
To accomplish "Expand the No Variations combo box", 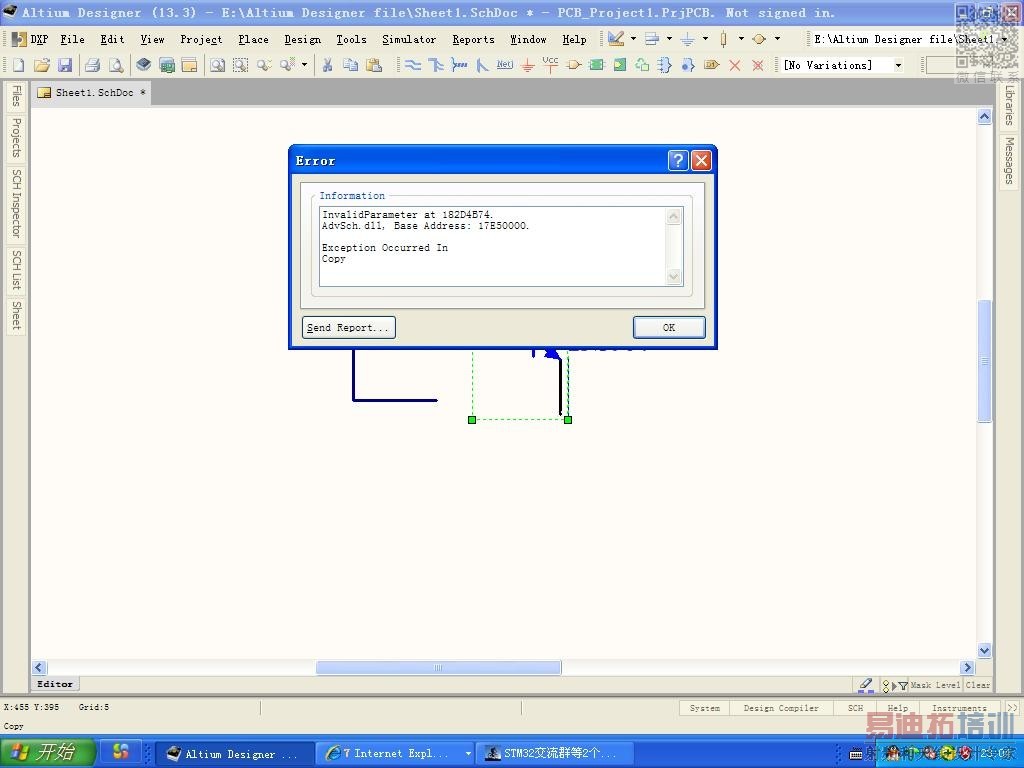I will [899, 65].
